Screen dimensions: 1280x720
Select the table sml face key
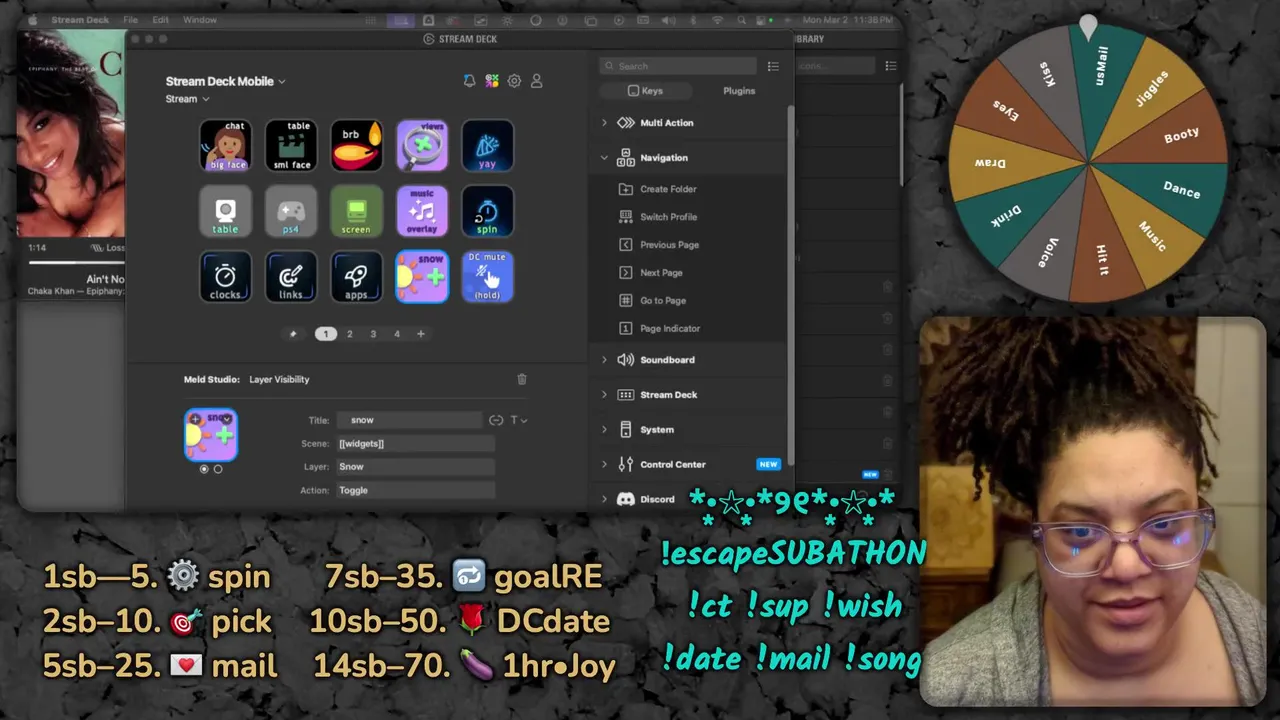click(x=291, y=146)
